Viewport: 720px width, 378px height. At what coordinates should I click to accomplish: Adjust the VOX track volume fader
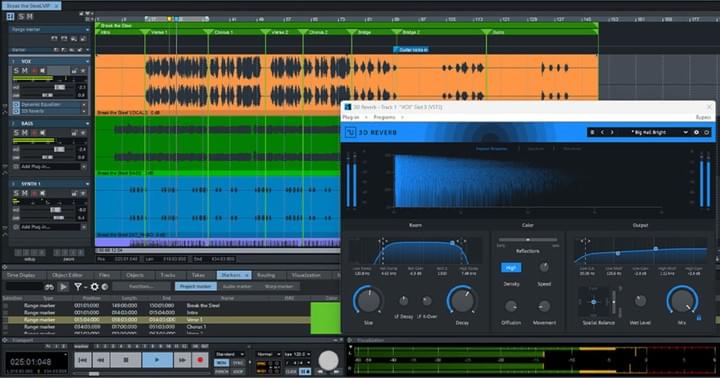[x=59, y=87]
